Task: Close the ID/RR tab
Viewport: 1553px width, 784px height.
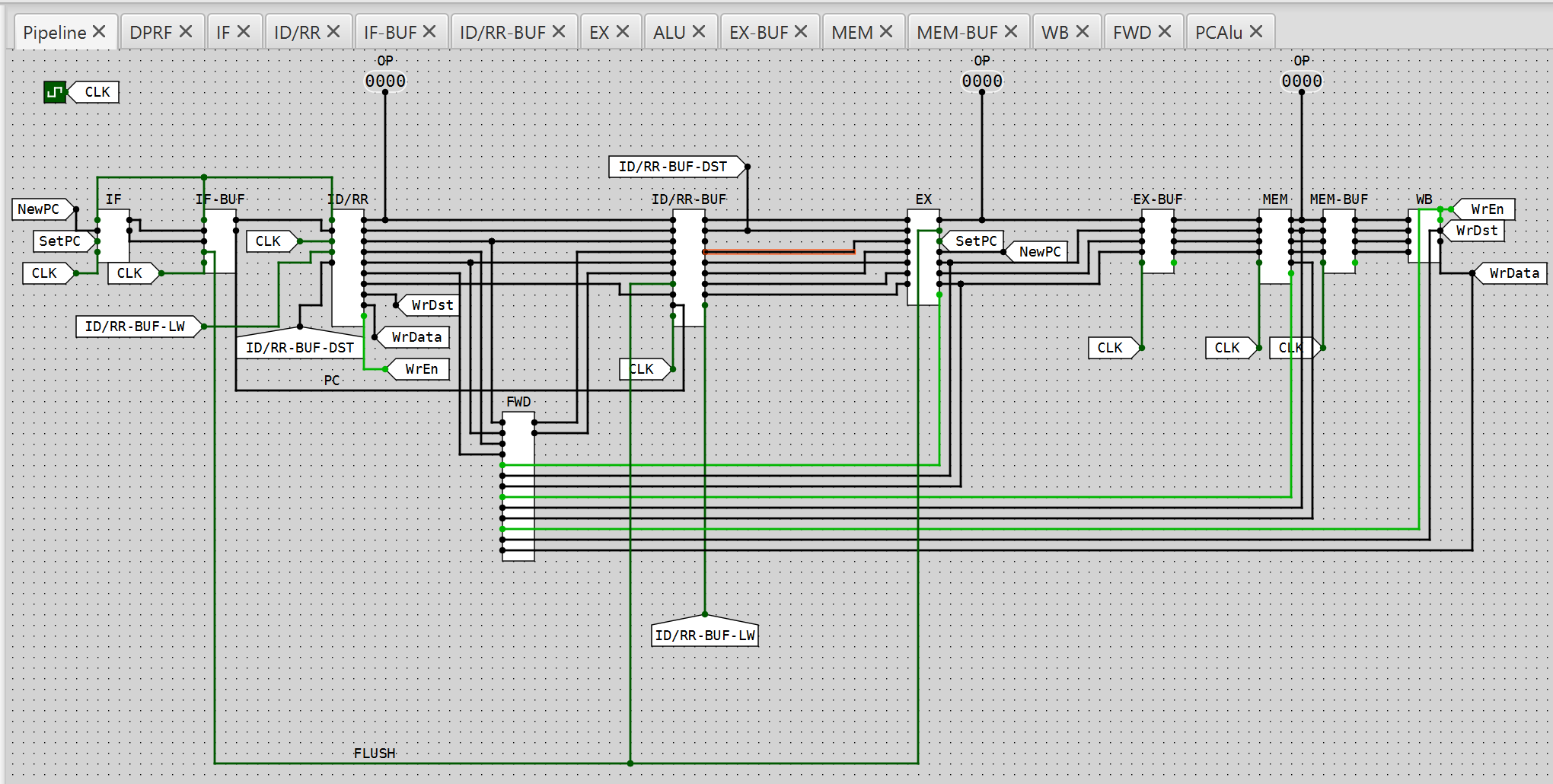Action: click(333, 31)
